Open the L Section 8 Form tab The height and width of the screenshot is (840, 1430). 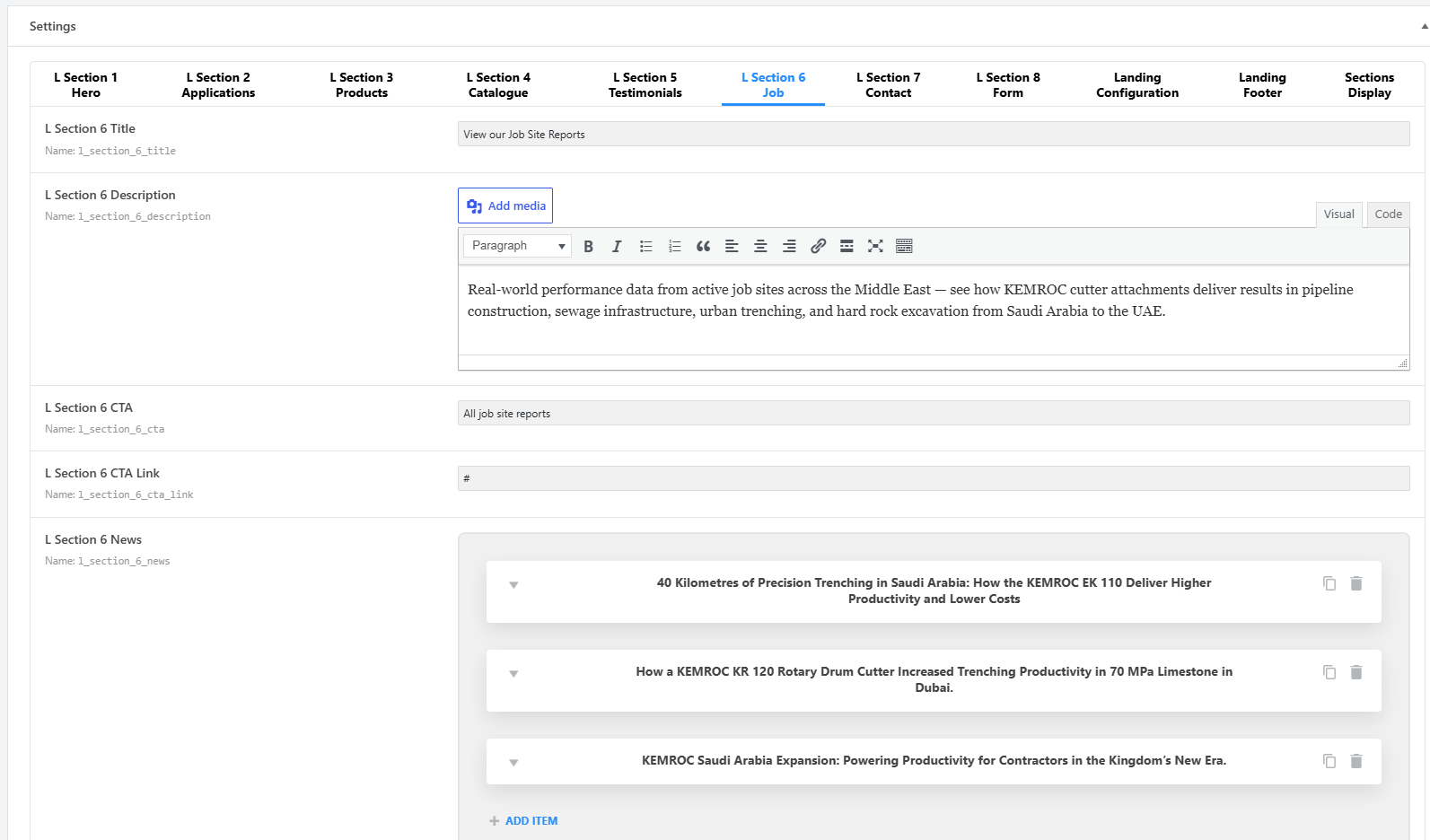tap(1008, 85)
